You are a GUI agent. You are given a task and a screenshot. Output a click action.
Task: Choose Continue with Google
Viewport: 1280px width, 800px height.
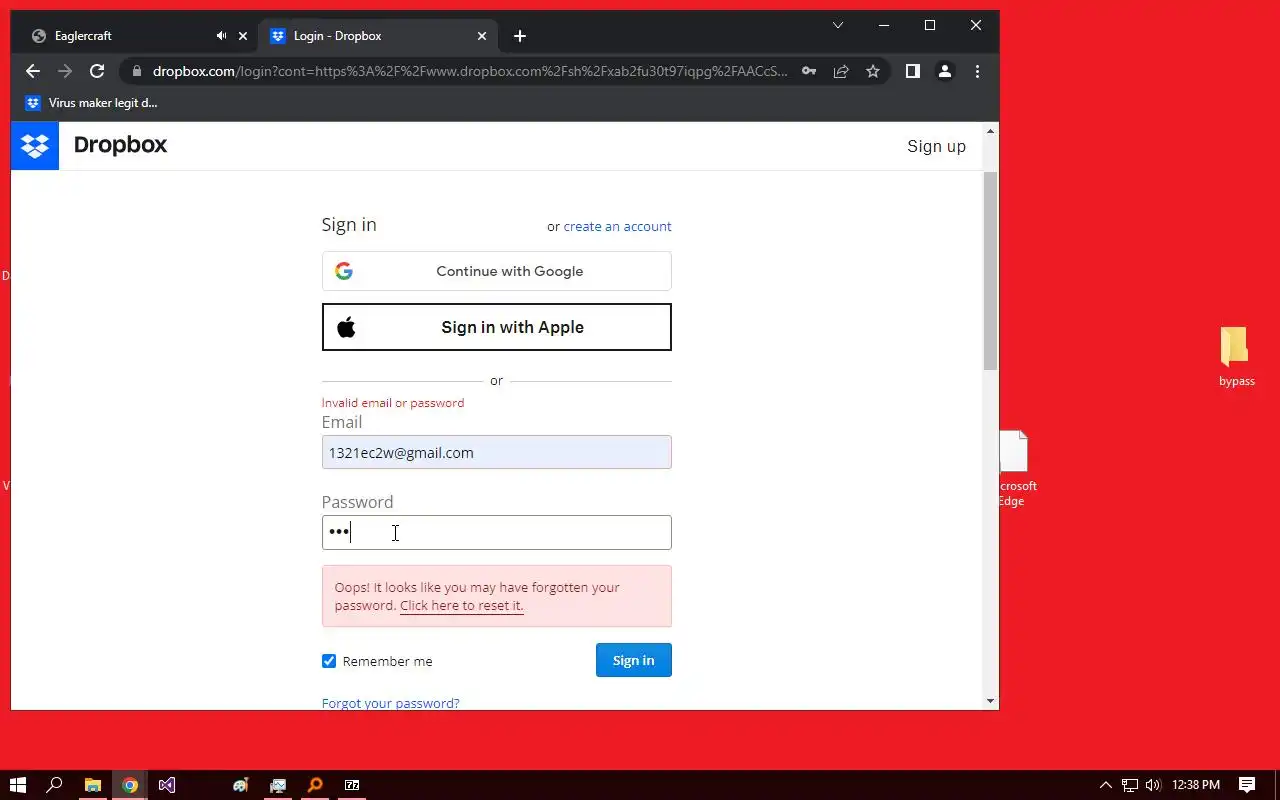[x=496, y=271]
